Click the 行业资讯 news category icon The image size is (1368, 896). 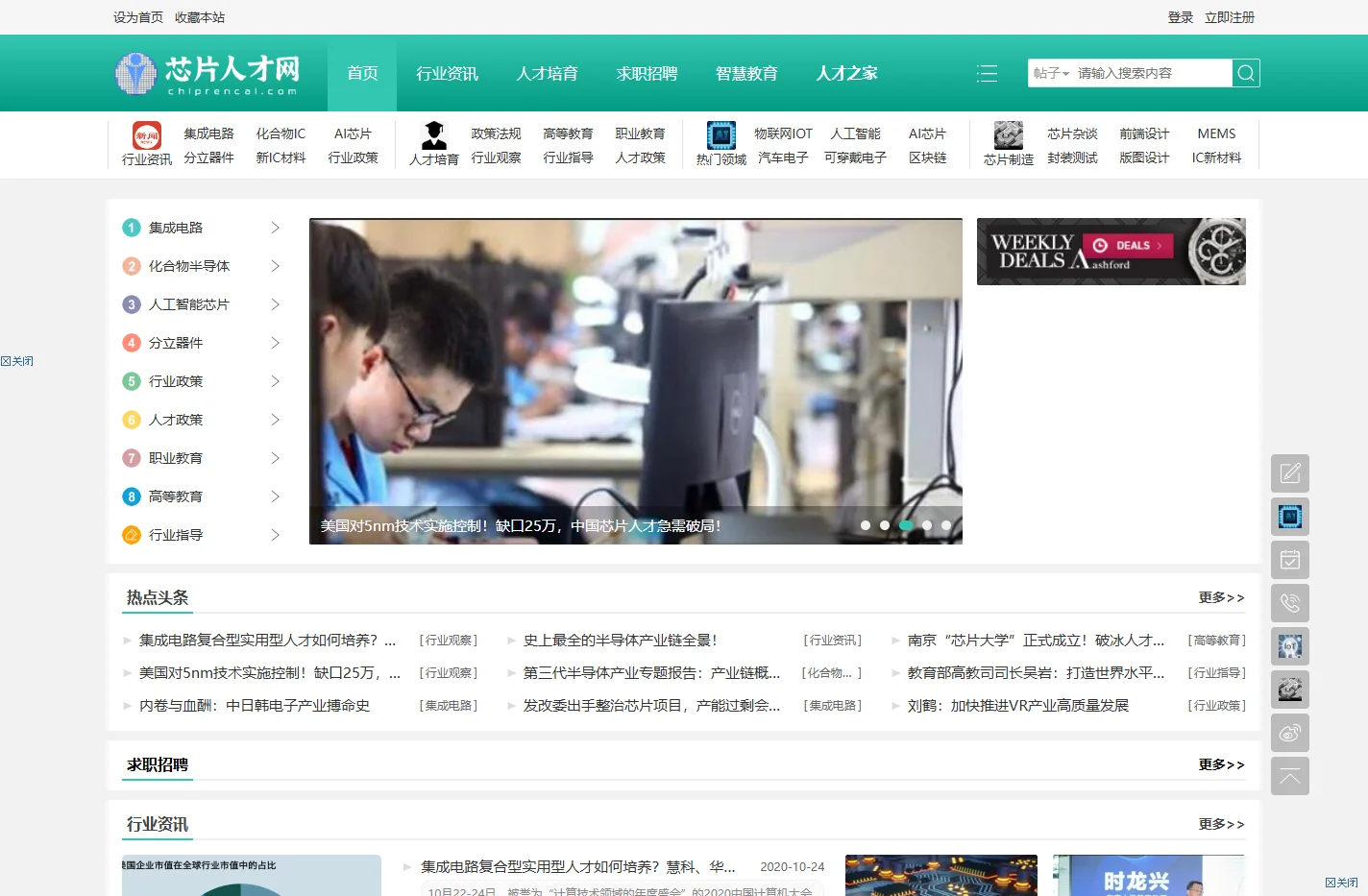pos(147,135)
